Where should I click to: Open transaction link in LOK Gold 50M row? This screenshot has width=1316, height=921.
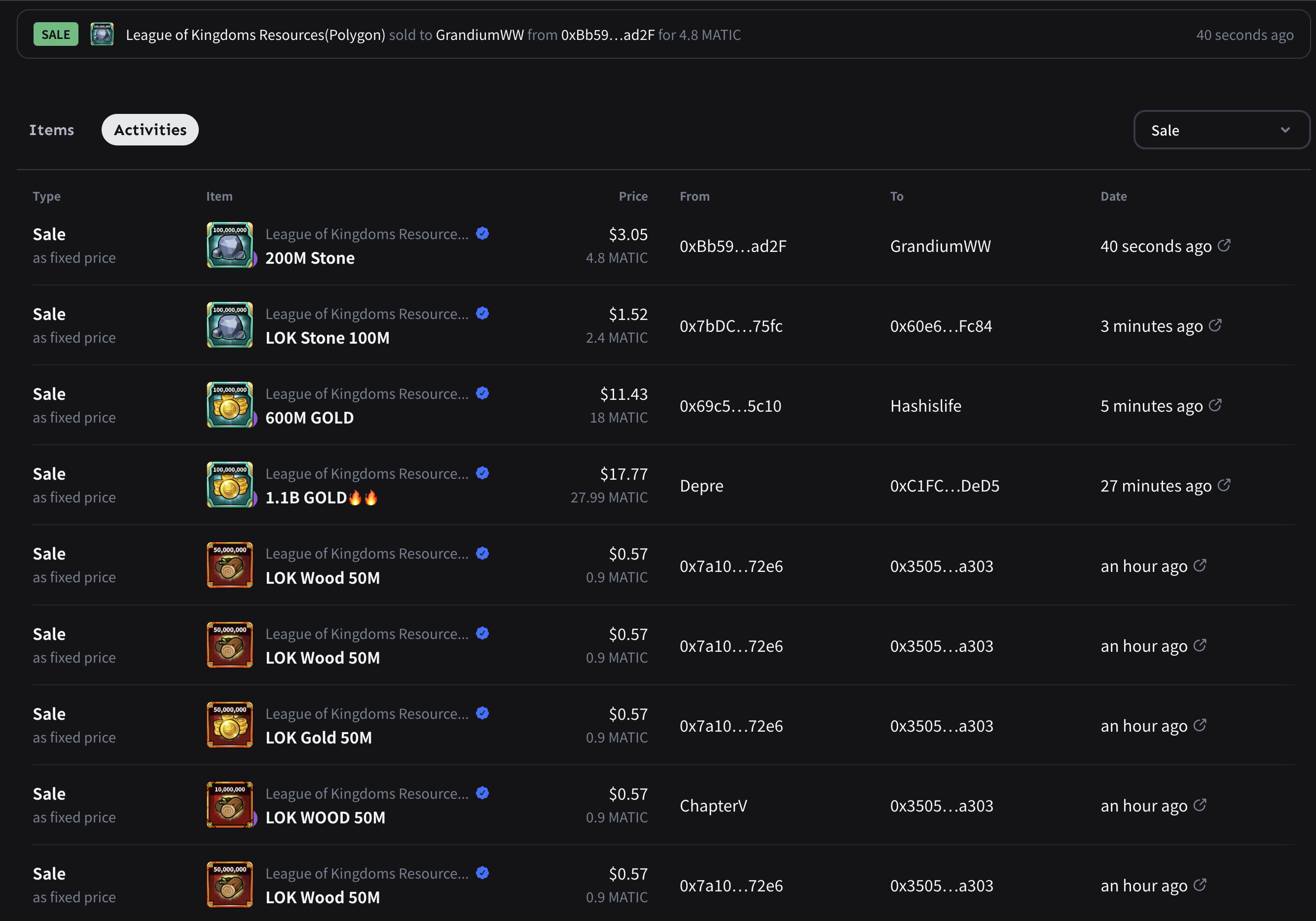click(x=1200, y=725)
